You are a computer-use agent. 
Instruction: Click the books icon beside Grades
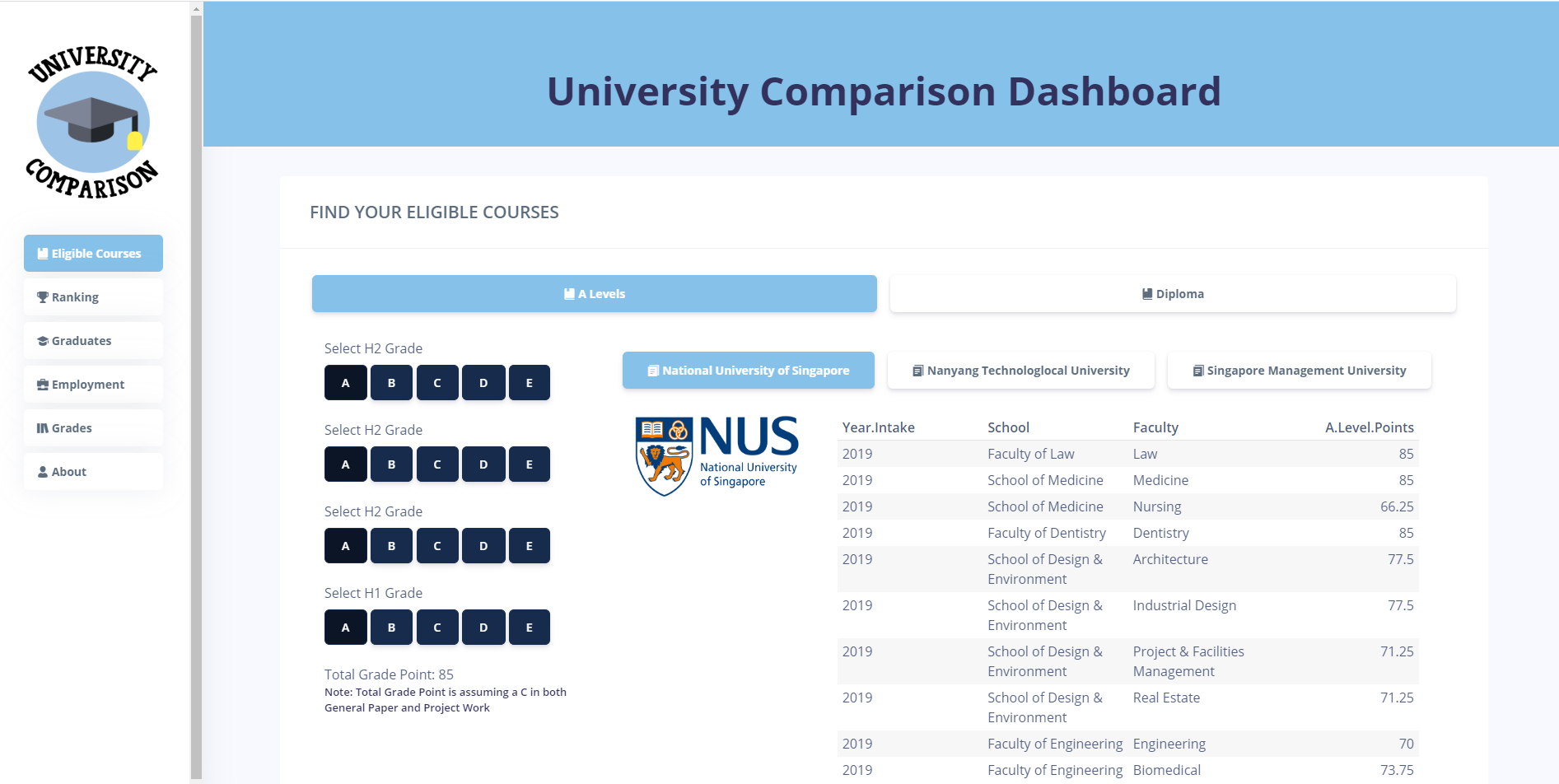[x=43, y=428]
